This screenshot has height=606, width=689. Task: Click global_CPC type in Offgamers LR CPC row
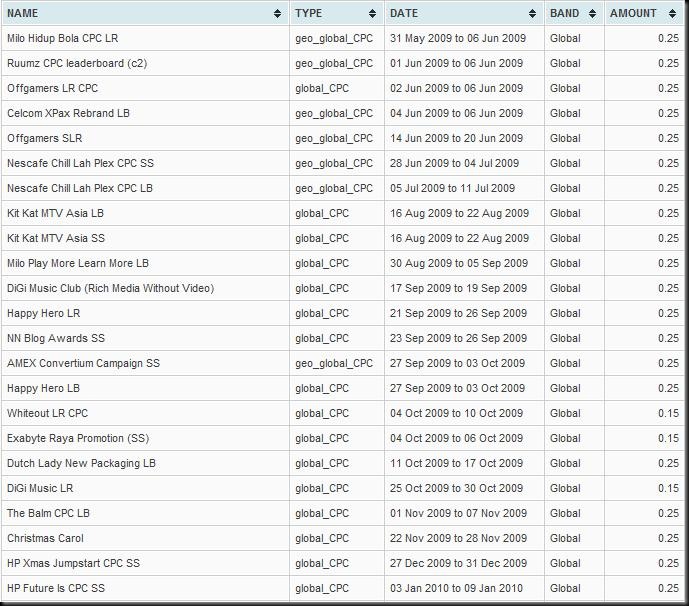pos(322,89)
